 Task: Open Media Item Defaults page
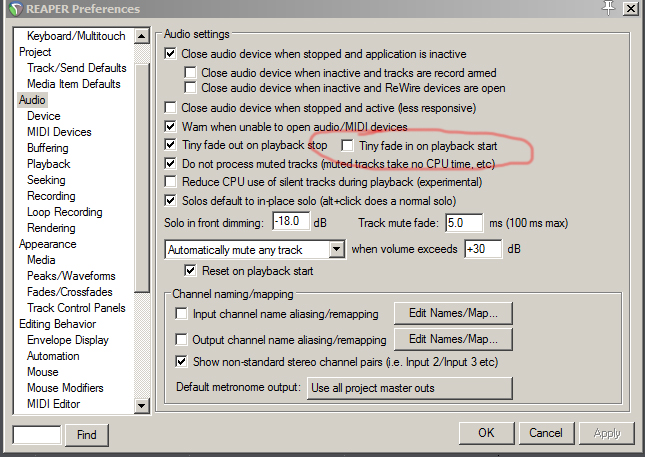(x=74, y=84)
